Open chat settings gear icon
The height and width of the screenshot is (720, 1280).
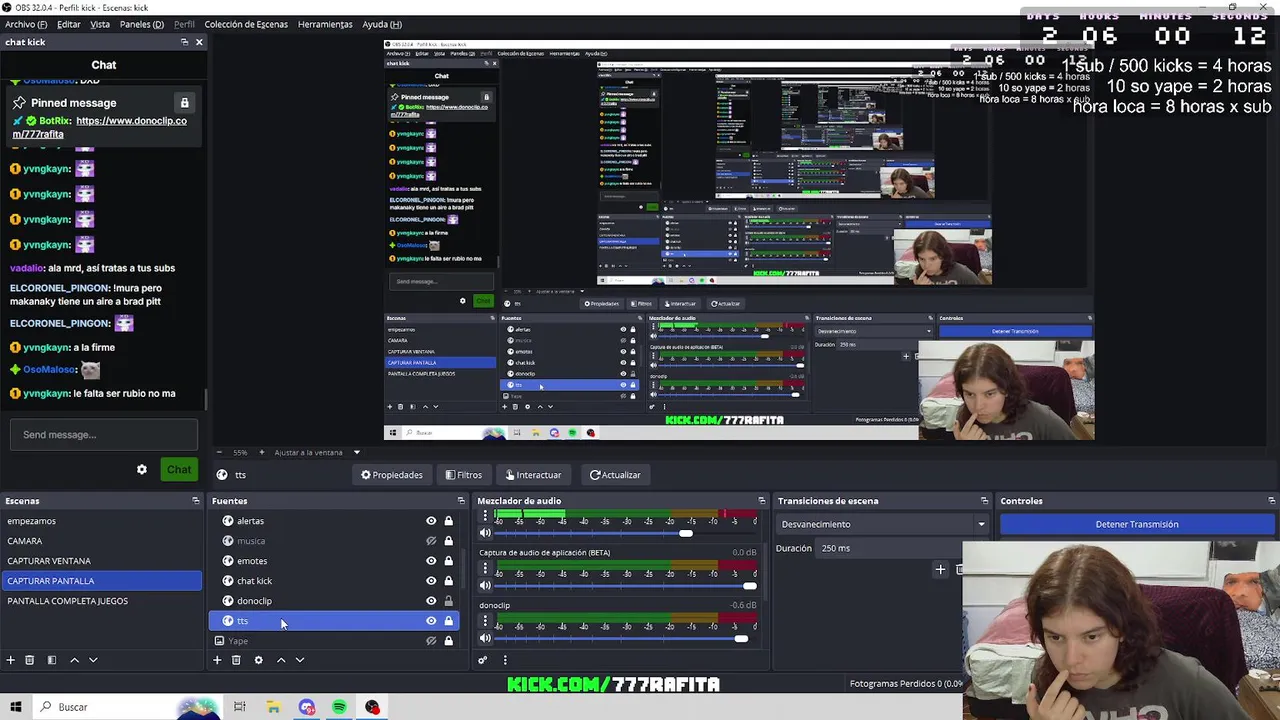[x=142, y=470]
